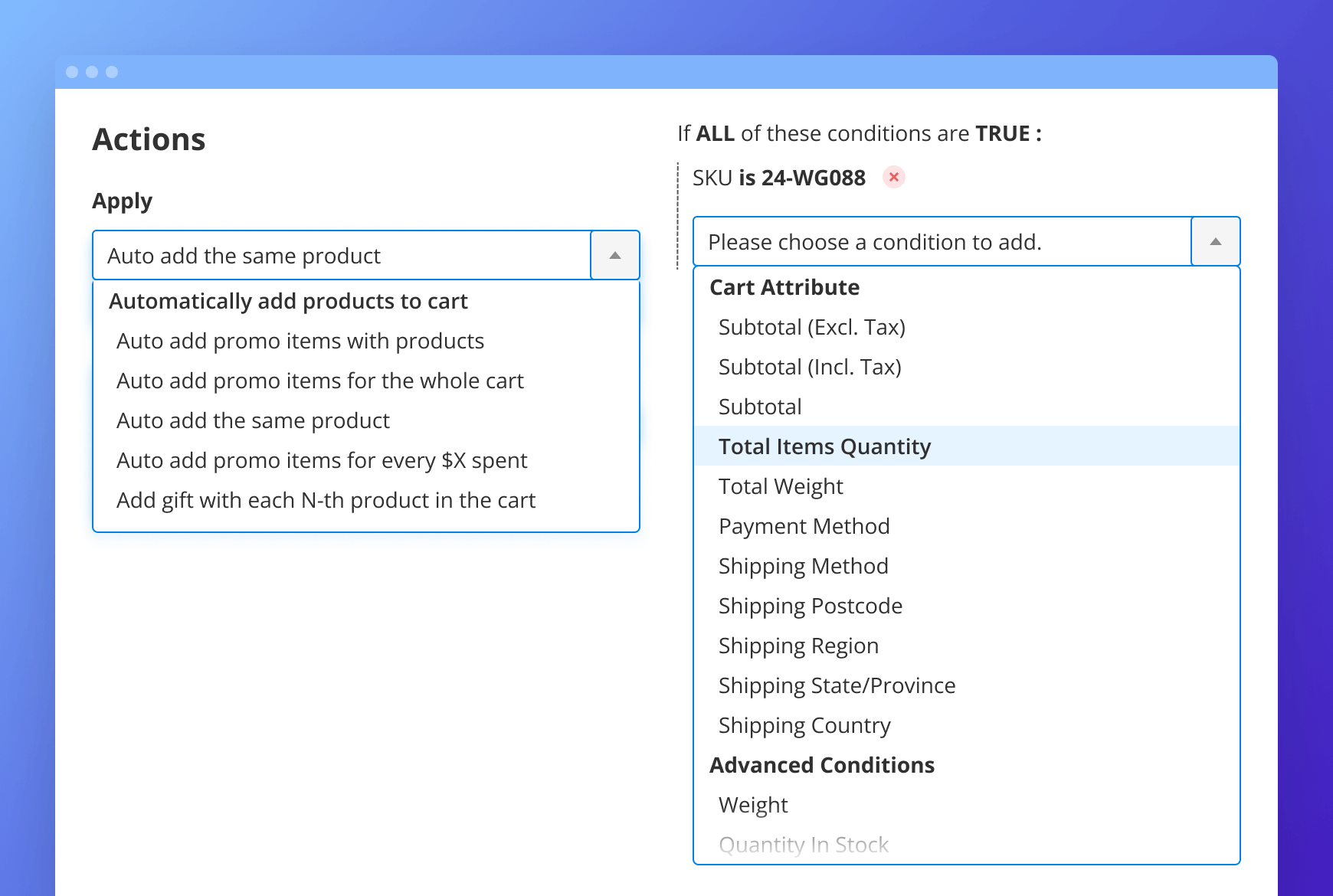
Task: Choose 'Add gift with each N-th product in the cart'
Action: click(x=326, y=500)
